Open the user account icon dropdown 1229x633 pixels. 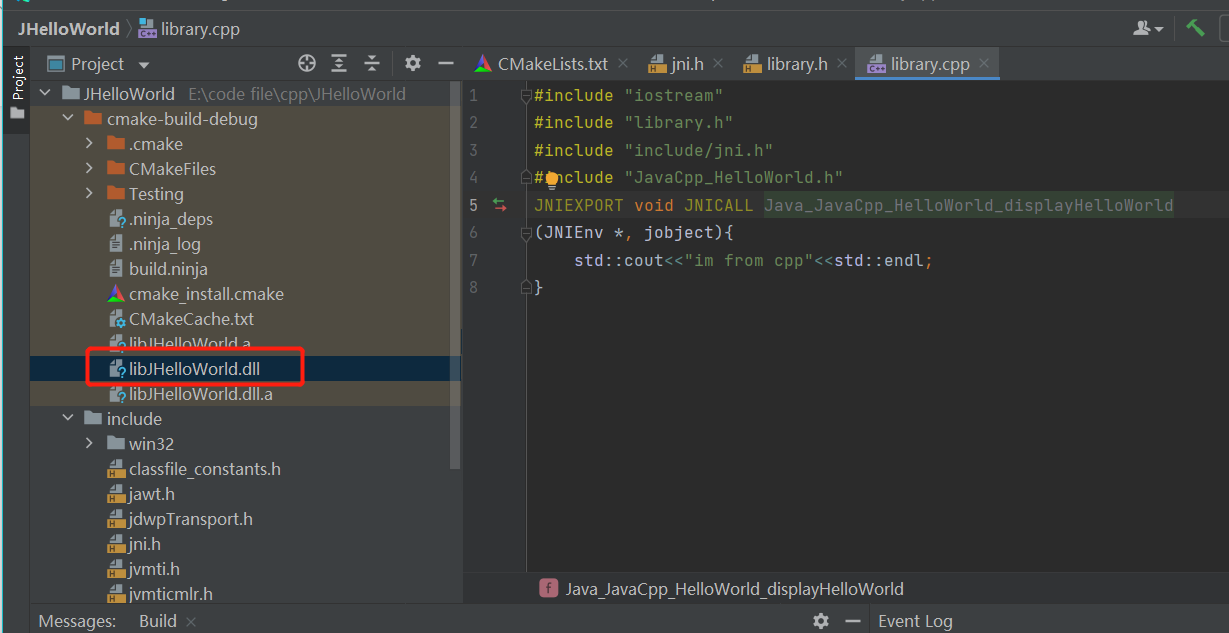[x=1148, y=28]
